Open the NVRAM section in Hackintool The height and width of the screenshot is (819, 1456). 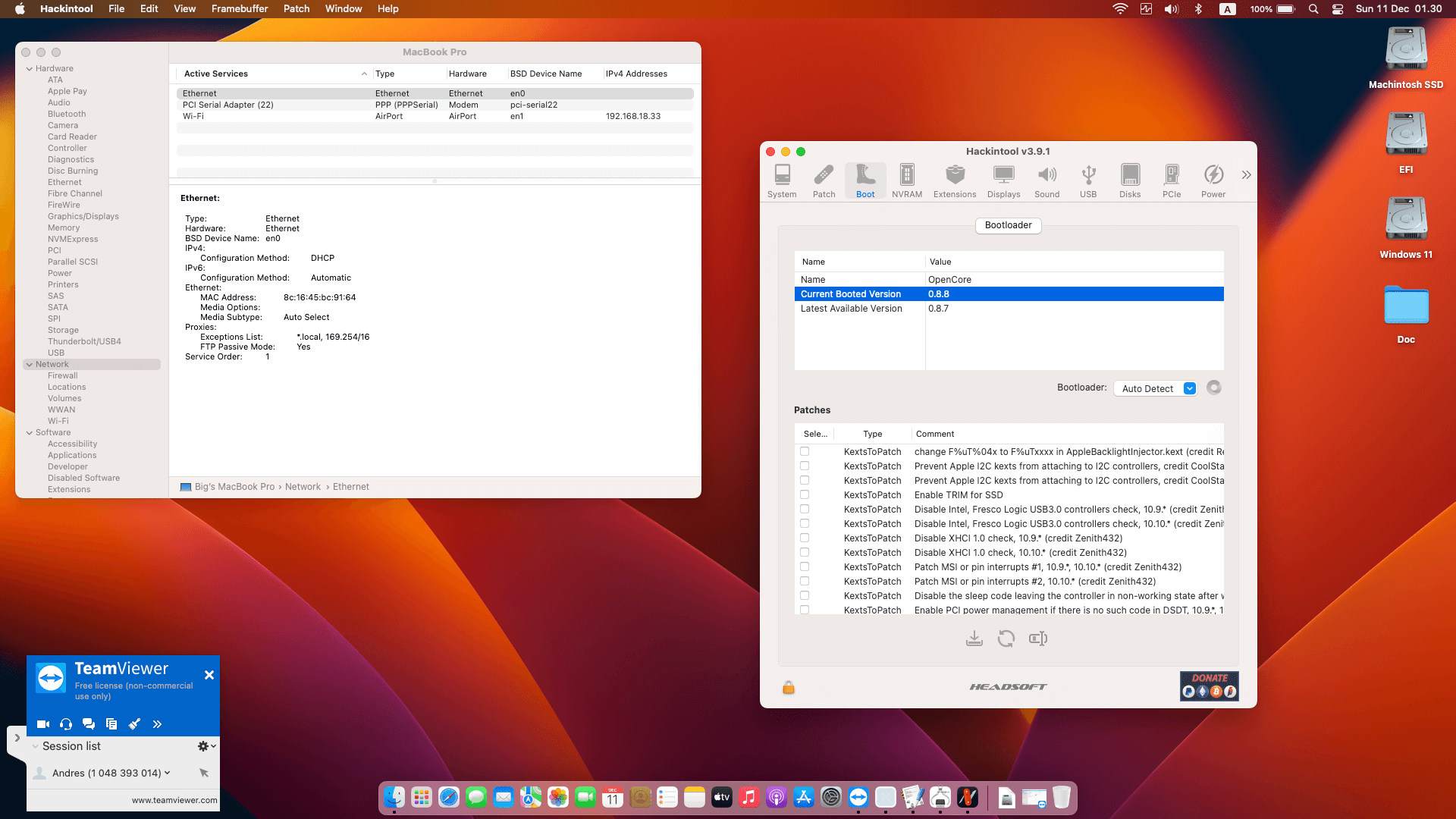(907, 181)
